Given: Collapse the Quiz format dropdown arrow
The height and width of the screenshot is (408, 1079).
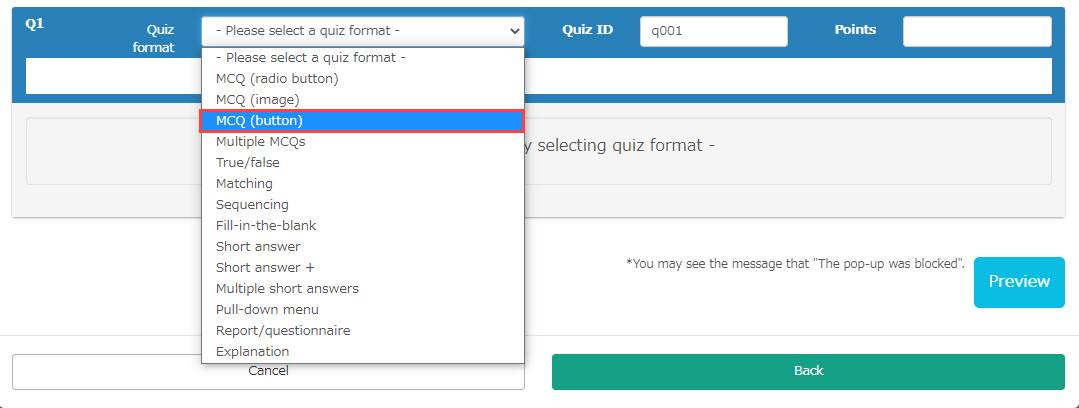Looking at the screenshot, I should tap(515, 31).
